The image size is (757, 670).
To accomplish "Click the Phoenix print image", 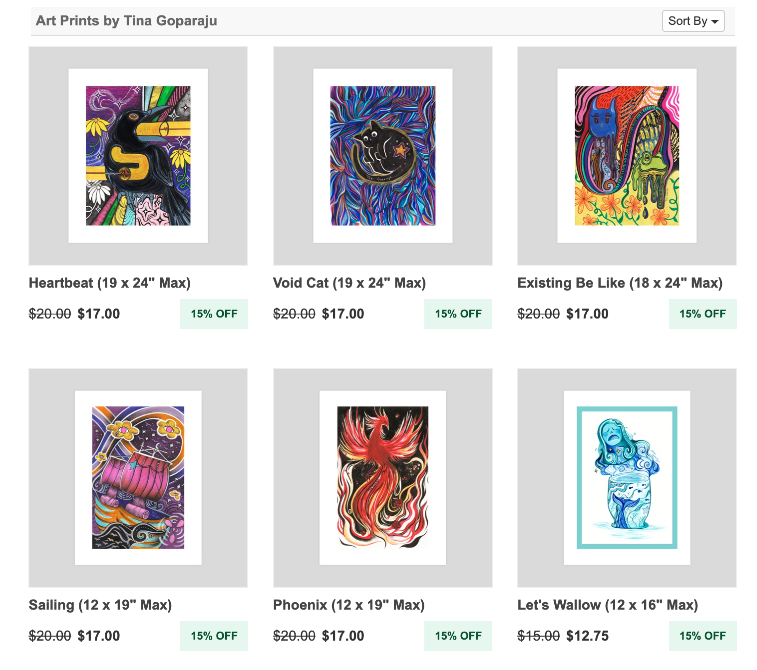I will coord(382,477).
